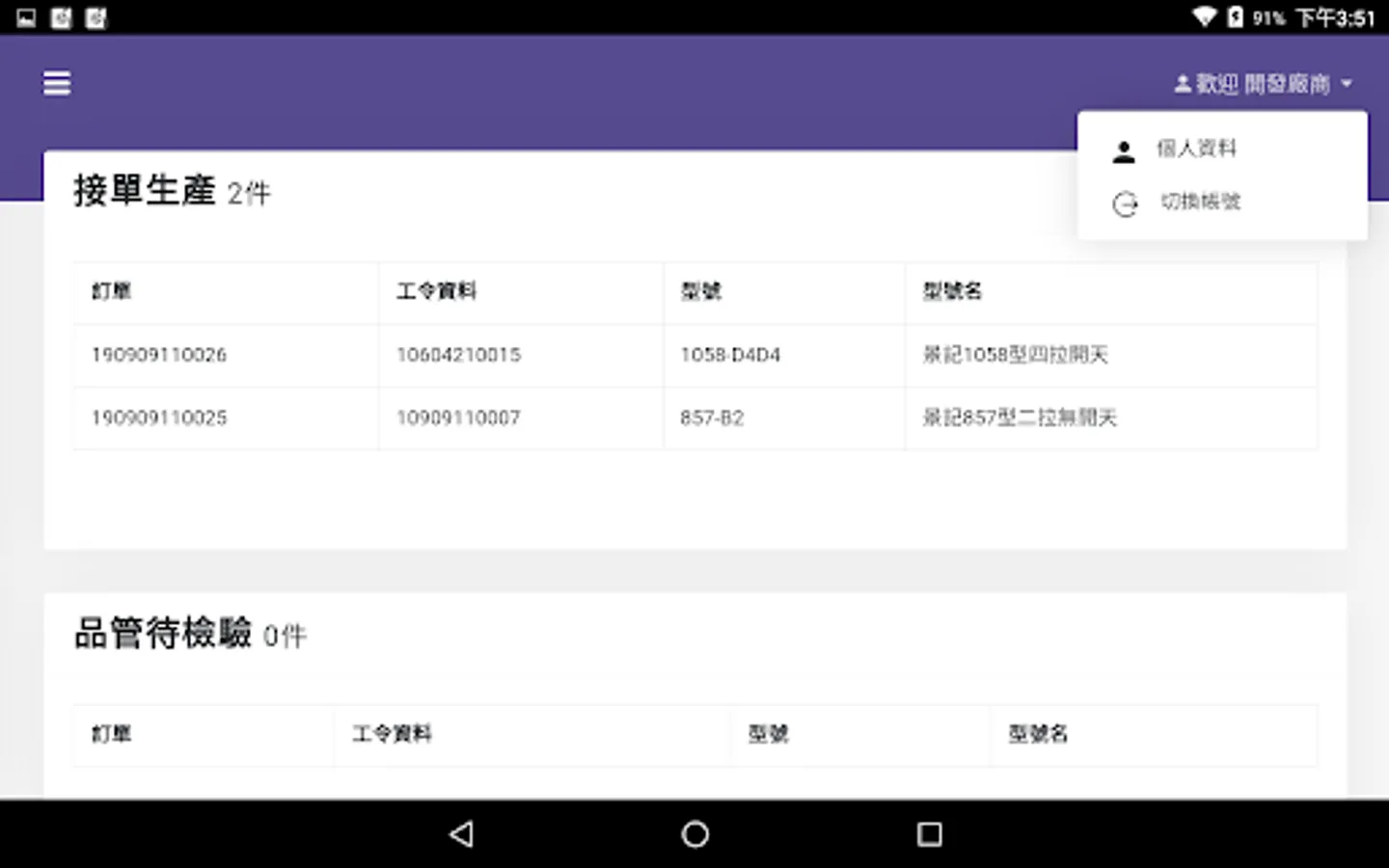Viewport: 1389px width, 868px height.
Task: Click the switch-account circular arrow icon
Action: 1124,203
